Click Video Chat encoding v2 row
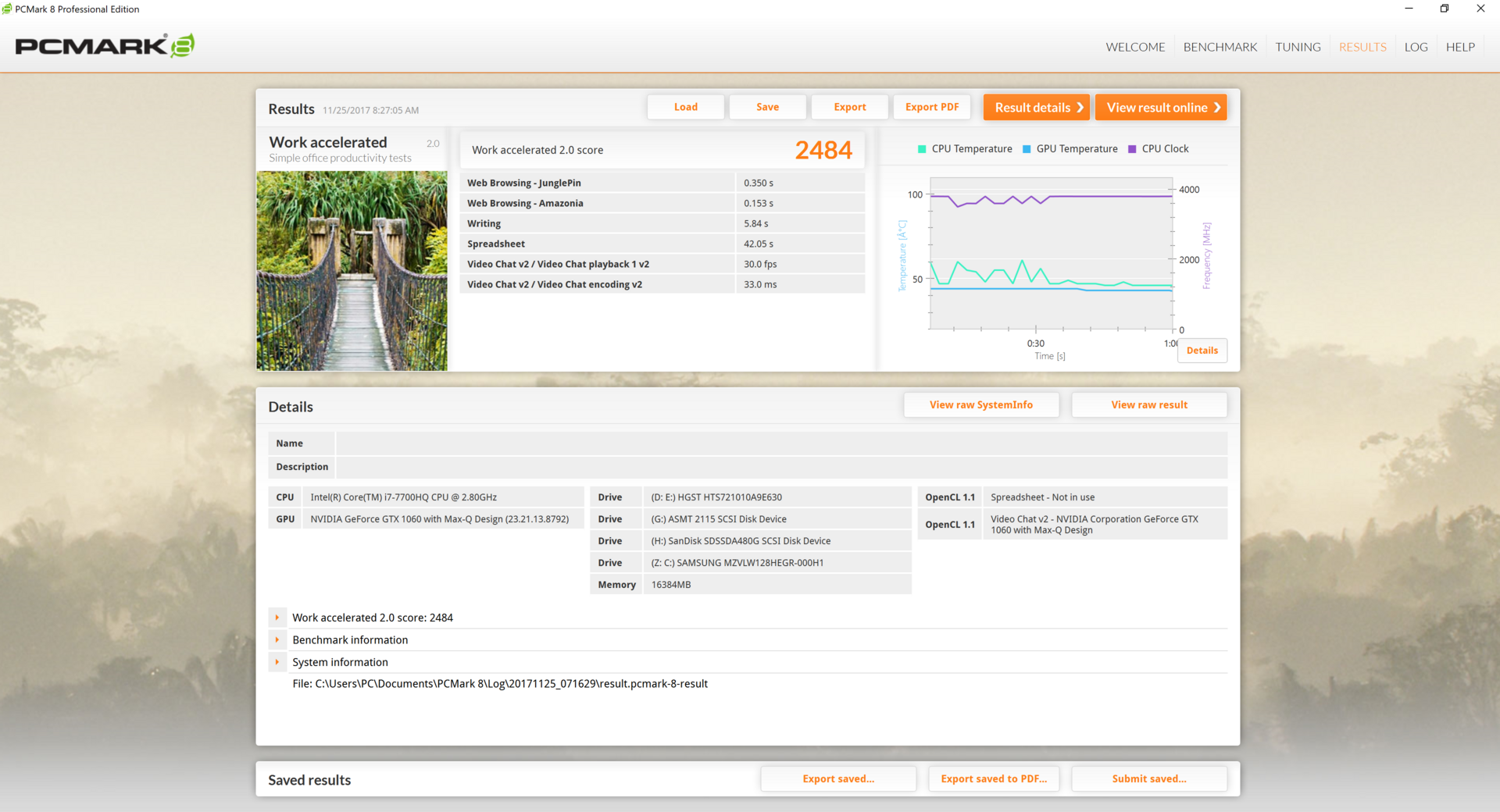 click(662, 284)
